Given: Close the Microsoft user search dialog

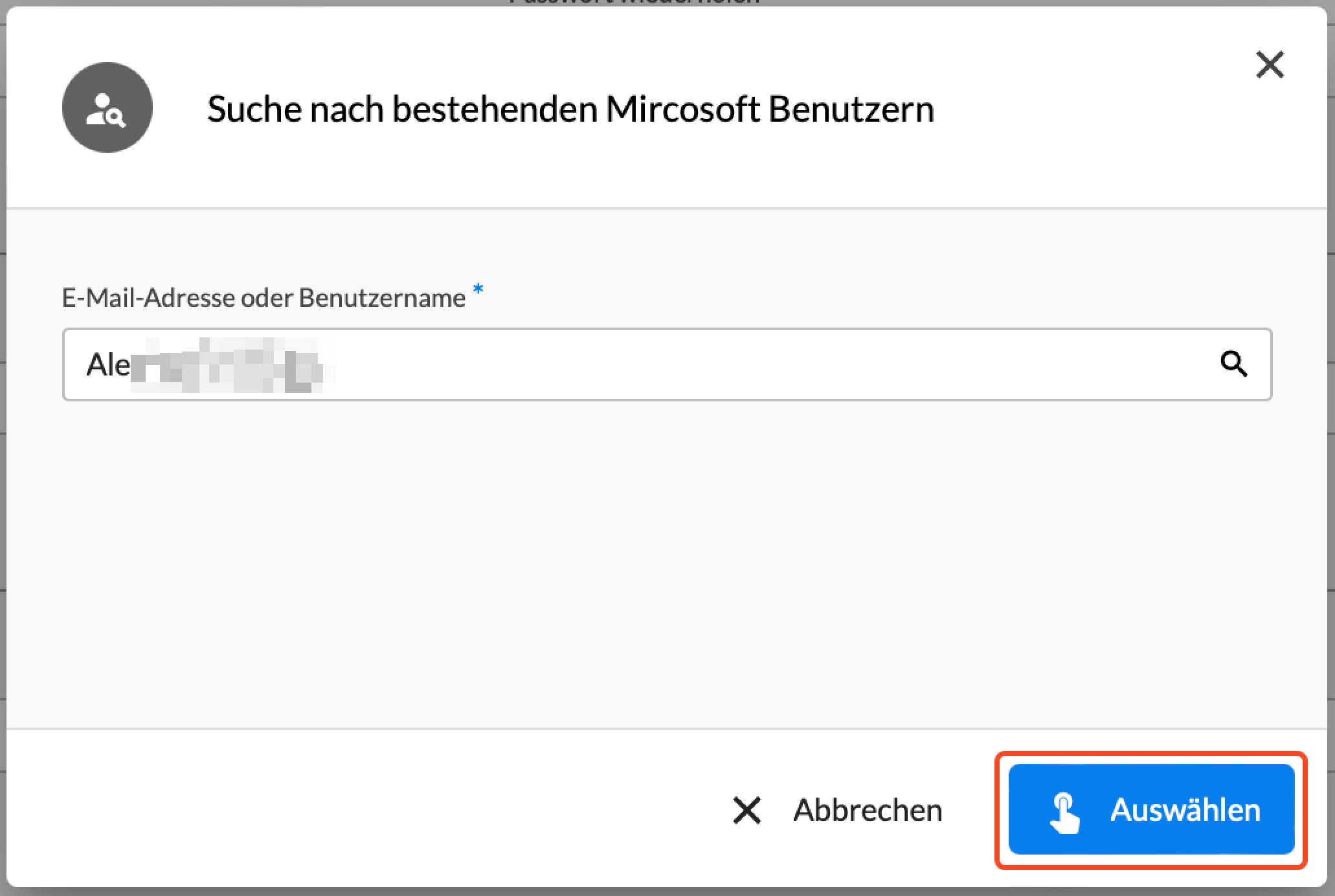Looking at the screenshot, I should tap(1270, 65).
